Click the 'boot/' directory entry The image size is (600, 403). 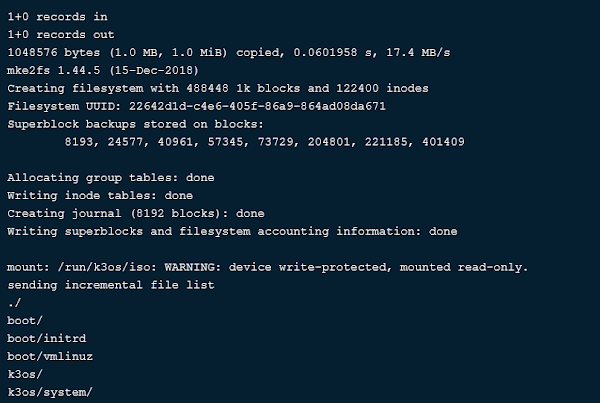click(25, 321)
